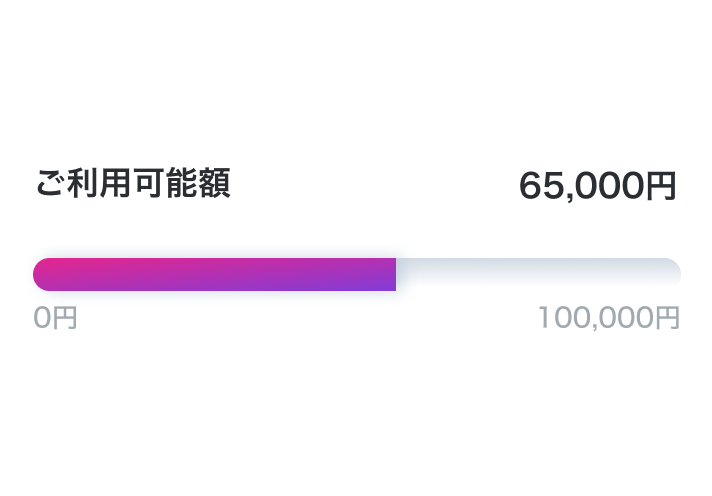Click the digit 0 in the 0円 label
Image resolution: width=712 pixels, height=496 pixels.
coord(42,318)
